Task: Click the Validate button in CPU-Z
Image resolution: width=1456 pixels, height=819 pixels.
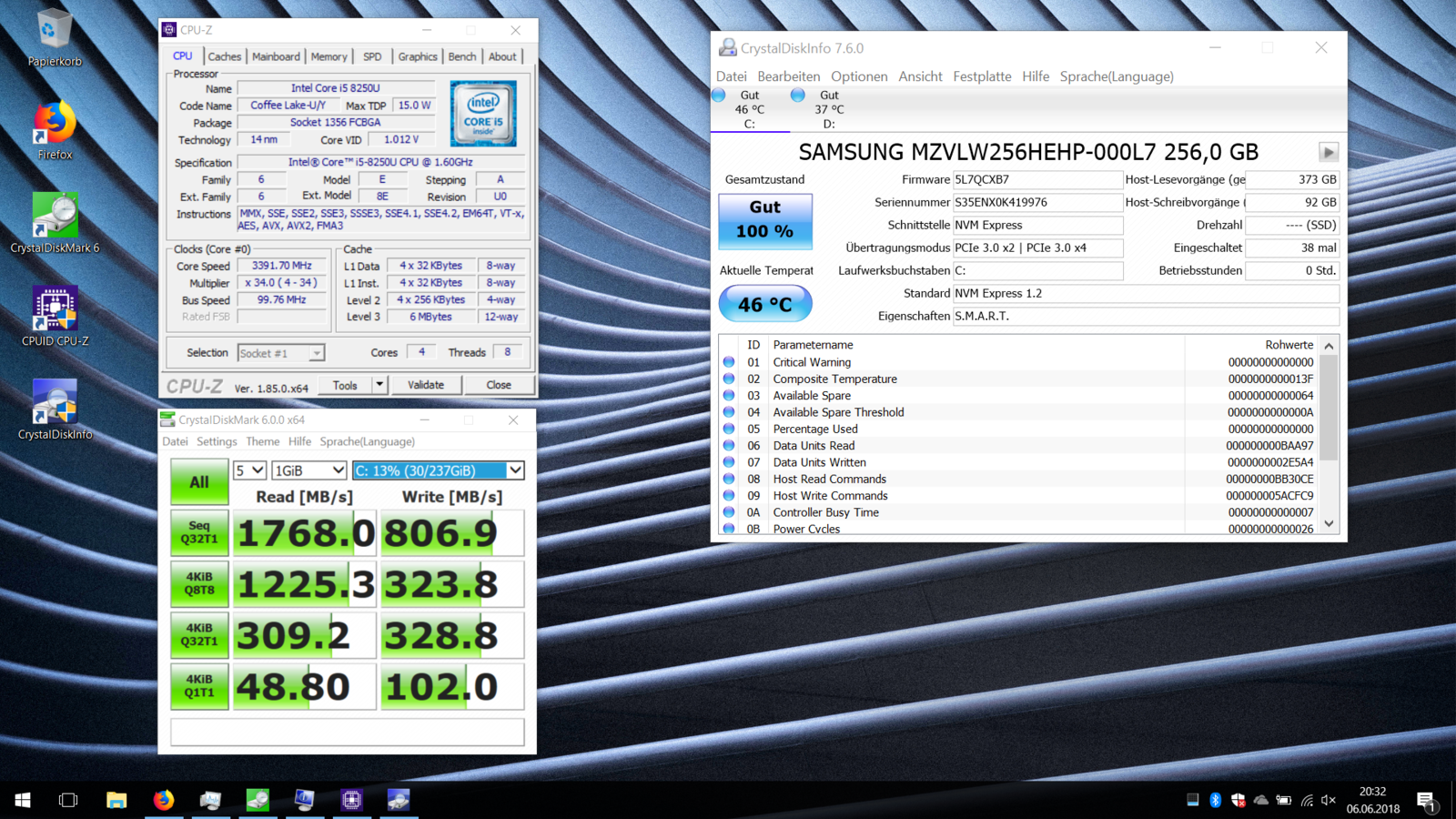Action: (426, 385)
